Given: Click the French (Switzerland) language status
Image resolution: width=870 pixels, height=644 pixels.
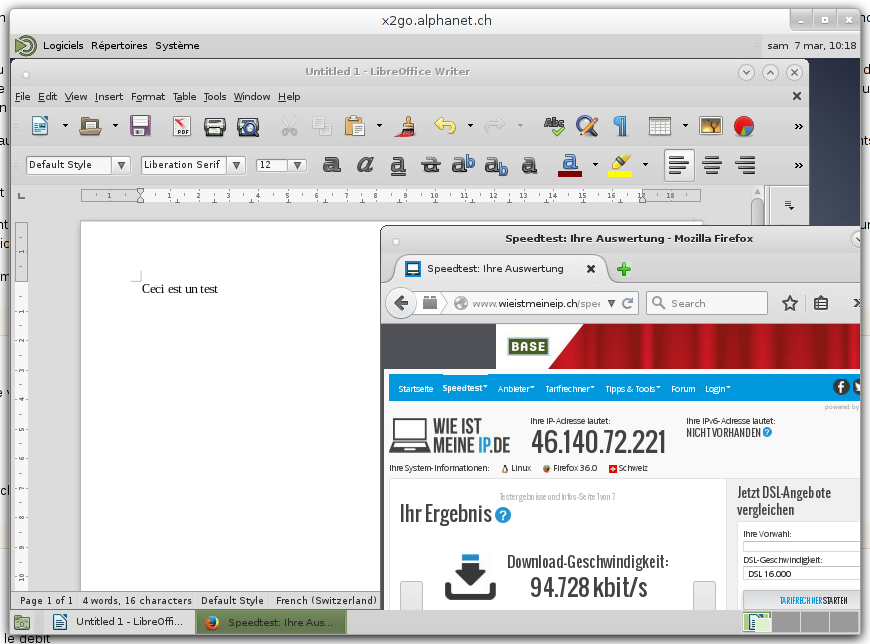Looking at the screenshot, I should (x=326, y=600).
